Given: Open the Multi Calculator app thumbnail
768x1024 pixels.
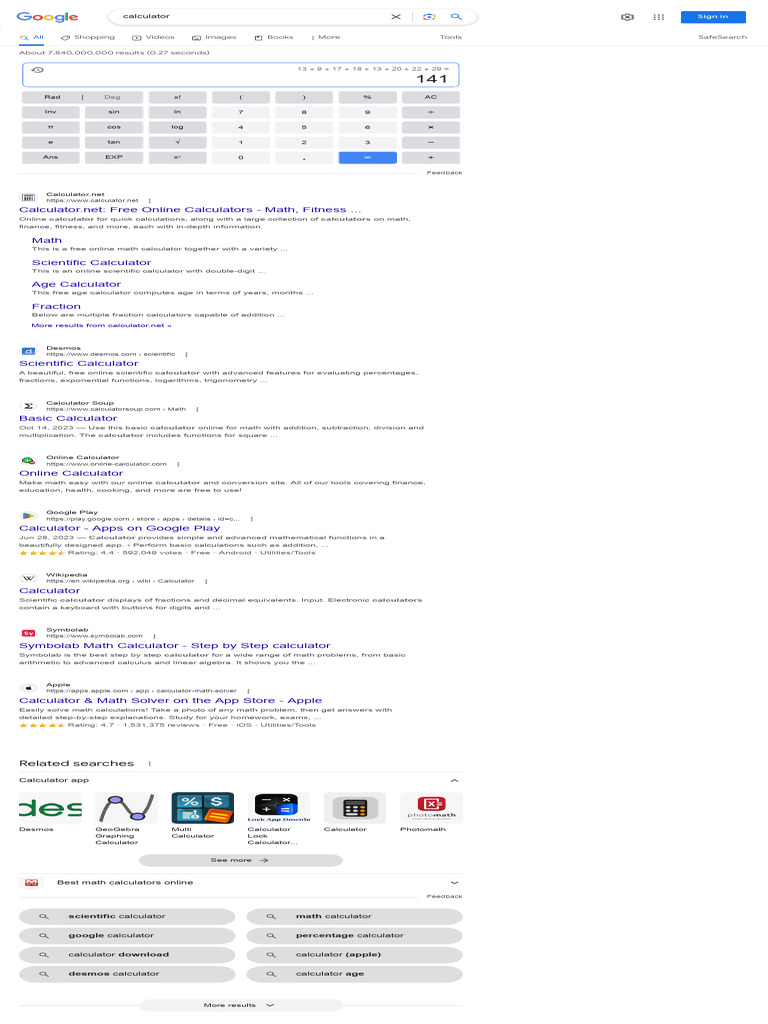Looking at the screenshot, I should click(x=202, y=808).
